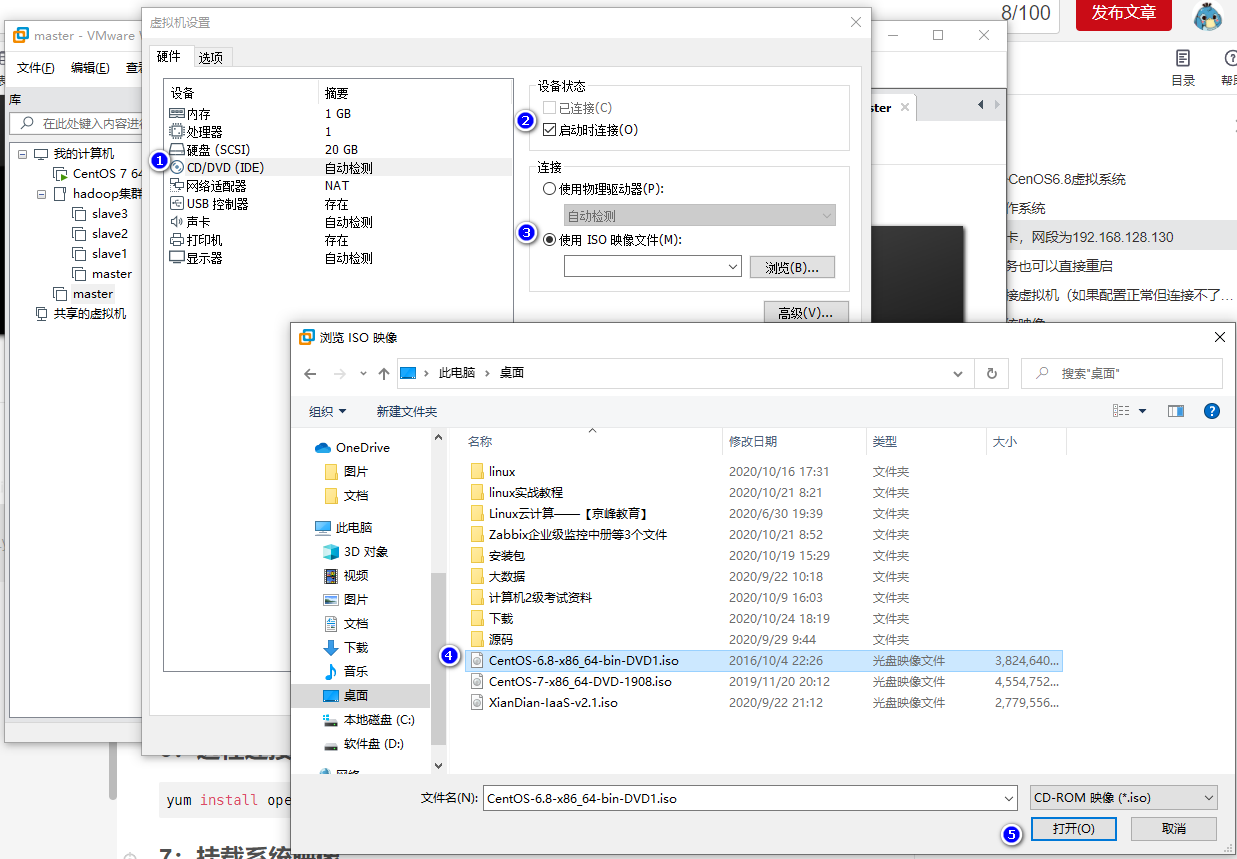Click the file name input field
Screen dimensions: 1237x859
(x=741, y=798)
